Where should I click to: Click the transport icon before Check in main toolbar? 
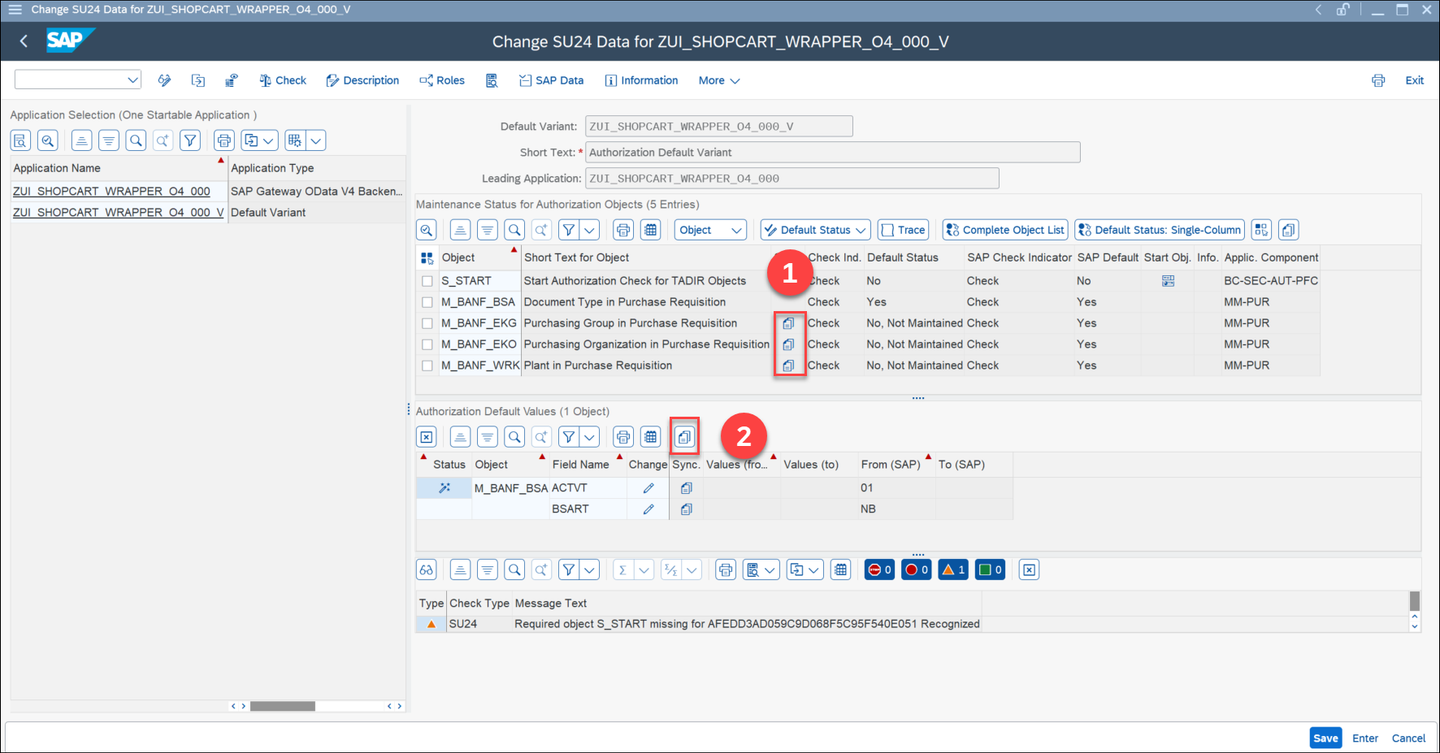click(x=232, y=80)
